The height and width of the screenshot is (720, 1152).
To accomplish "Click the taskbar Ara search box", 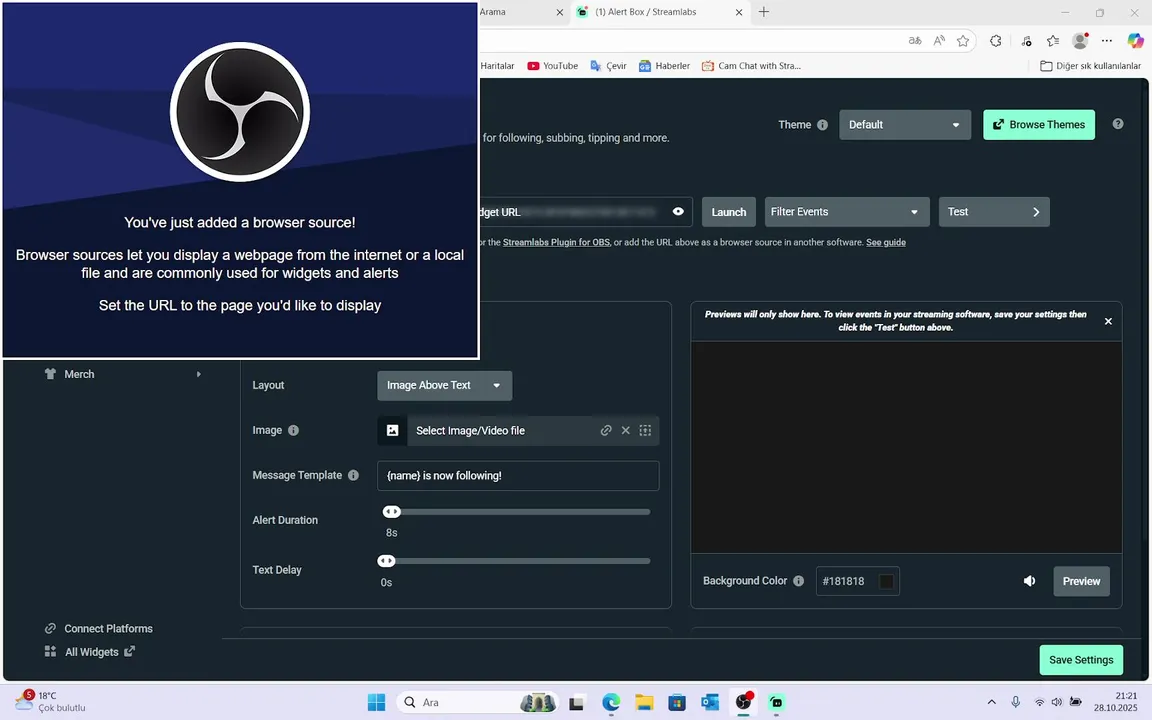I will point(478,702).
